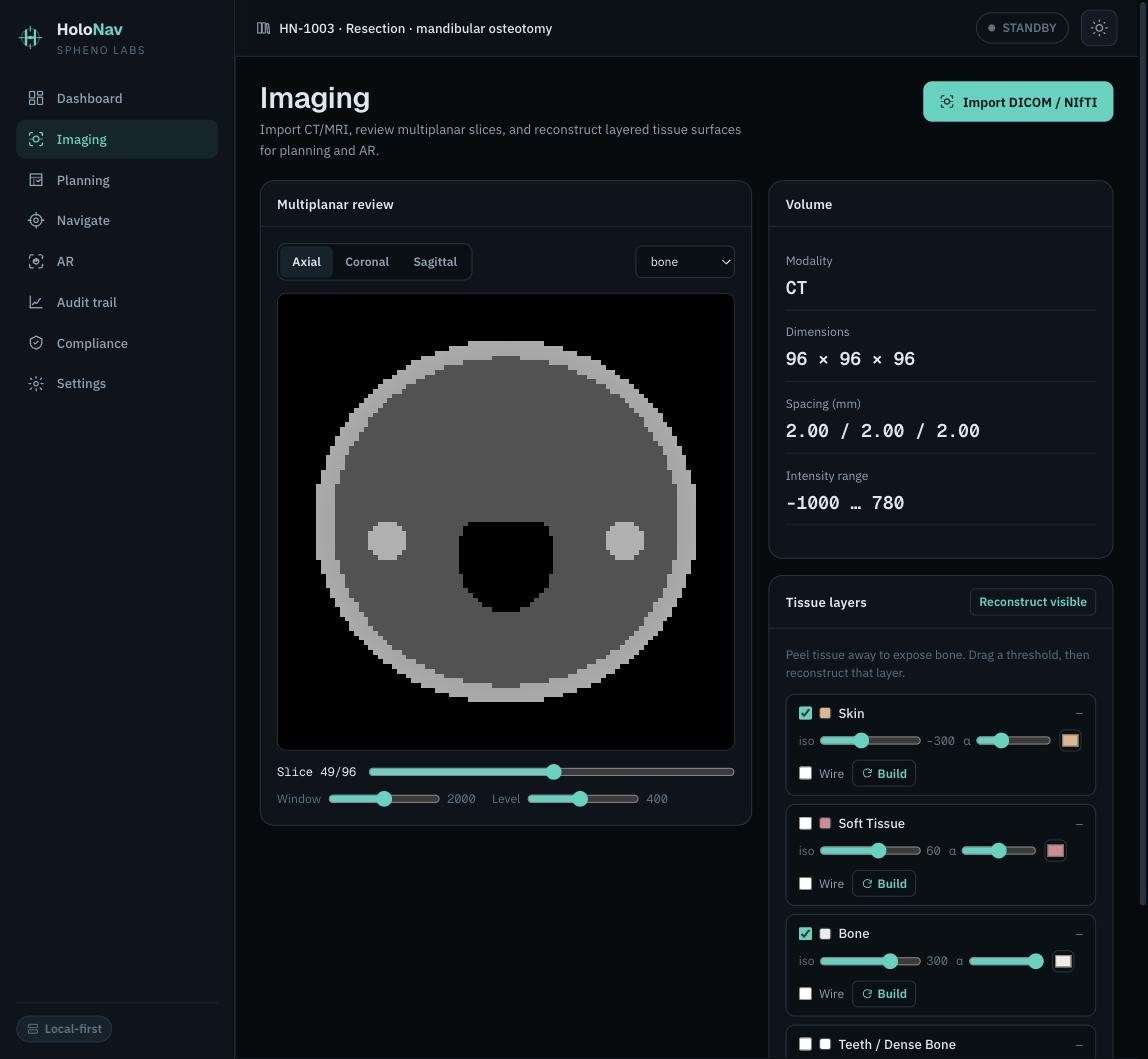Collapse the Skin layer card
The width and height of the screenshot is (1148, 1059).
point(1078,713)
